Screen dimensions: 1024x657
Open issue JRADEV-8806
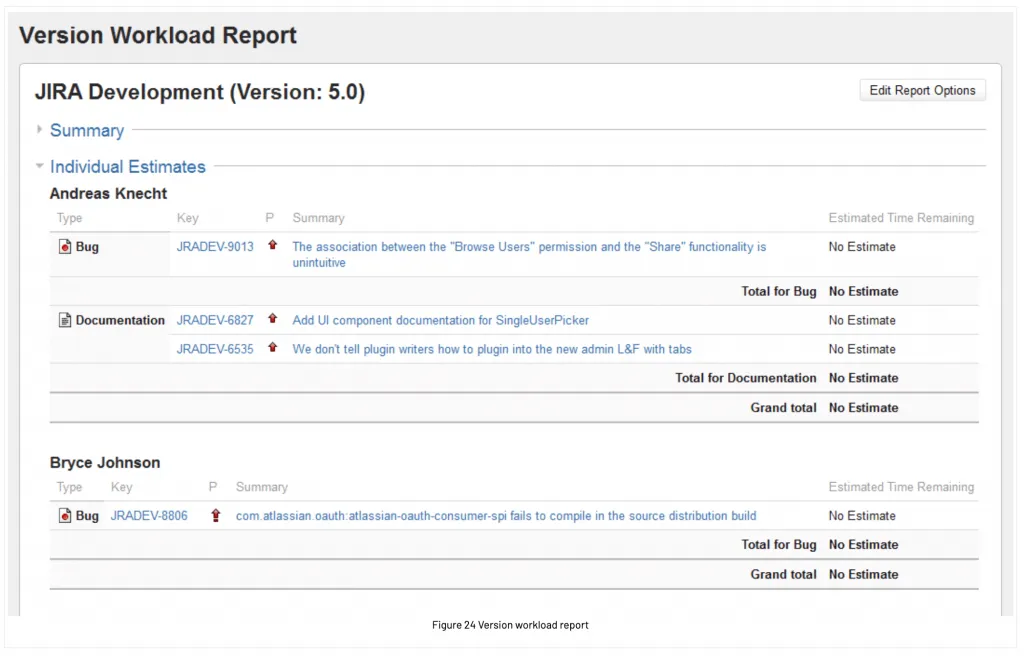[149, 515]
